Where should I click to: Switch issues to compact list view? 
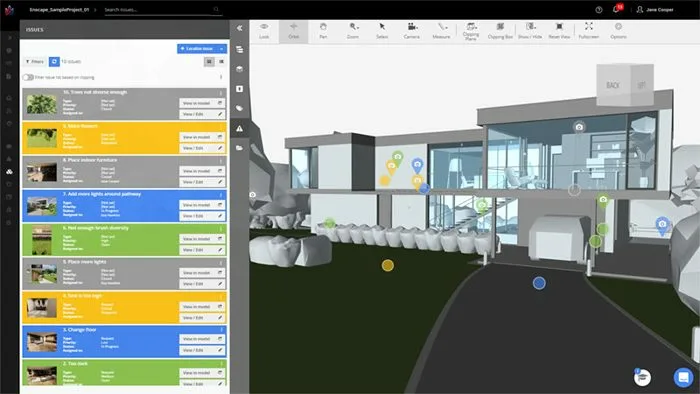pos(221,62)
